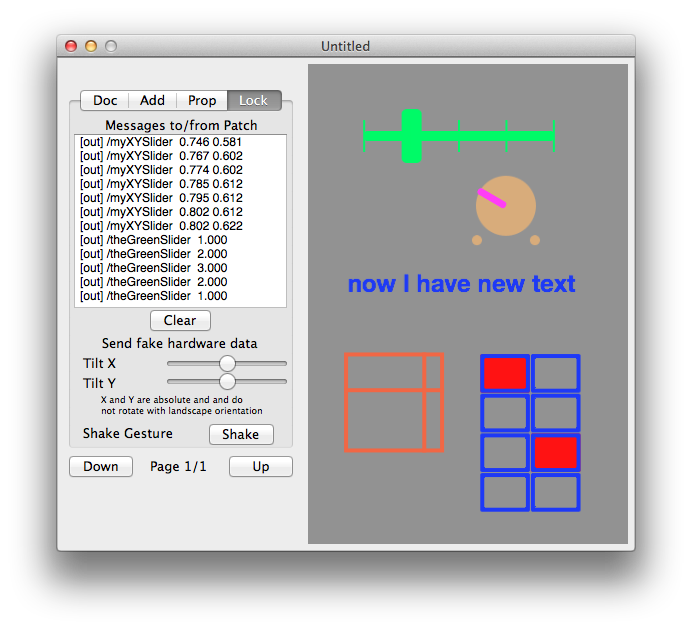Viewport: 692px width, 630px height.
Task: Click the green slider handle
Action: click(411, 136)
